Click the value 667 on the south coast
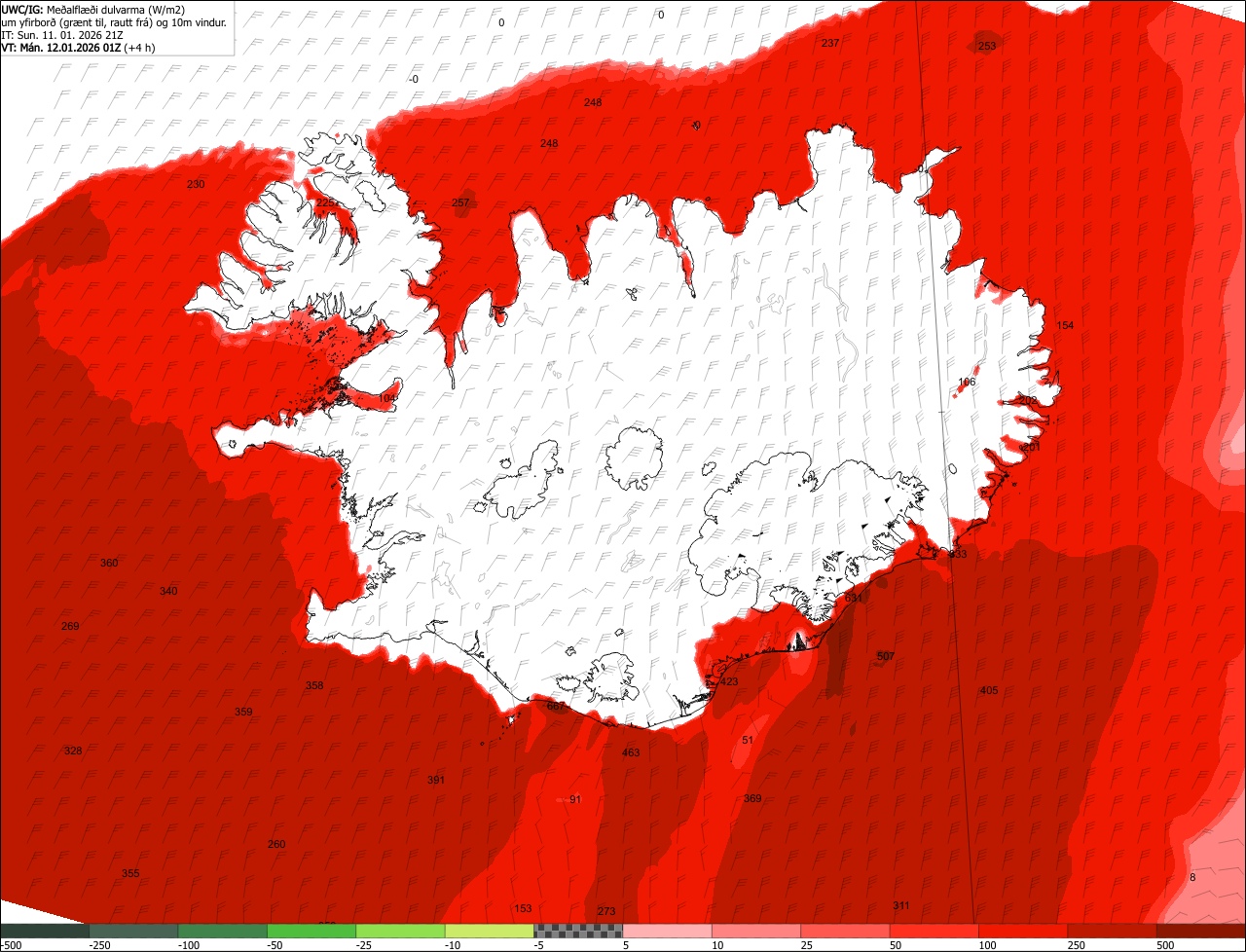 coord(557,707)
